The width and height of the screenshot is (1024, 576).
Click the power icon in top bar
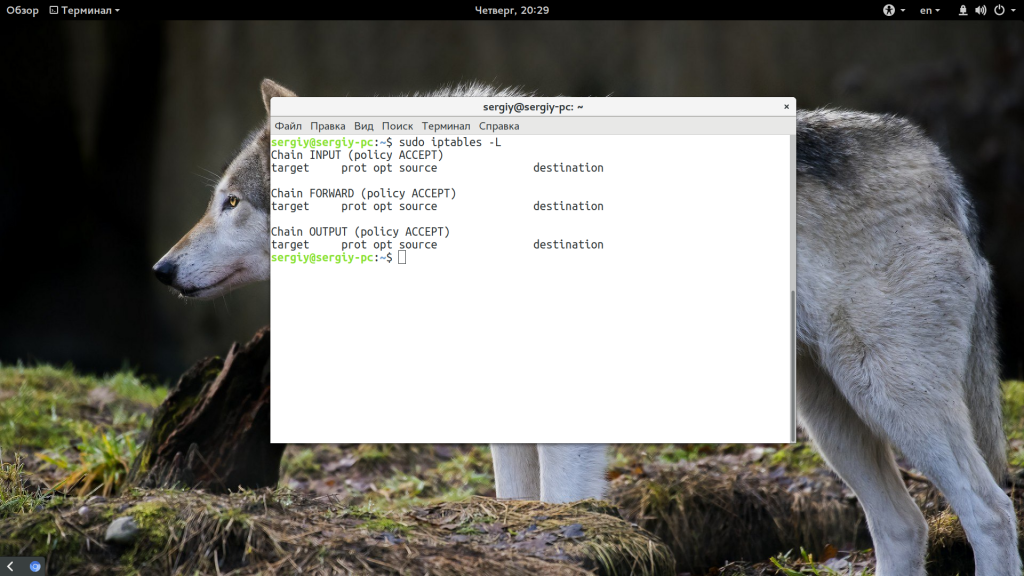pos(997,10)
